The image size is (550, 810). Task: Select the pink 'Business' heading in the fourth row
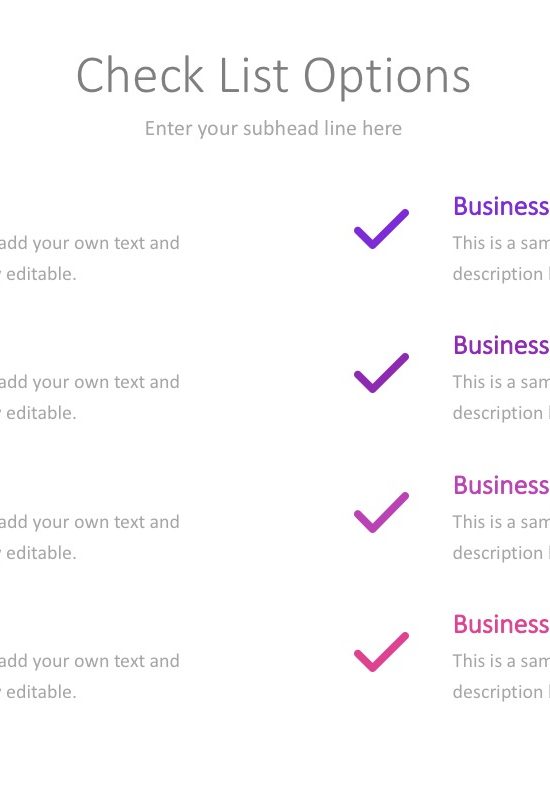tap(501, 624)
